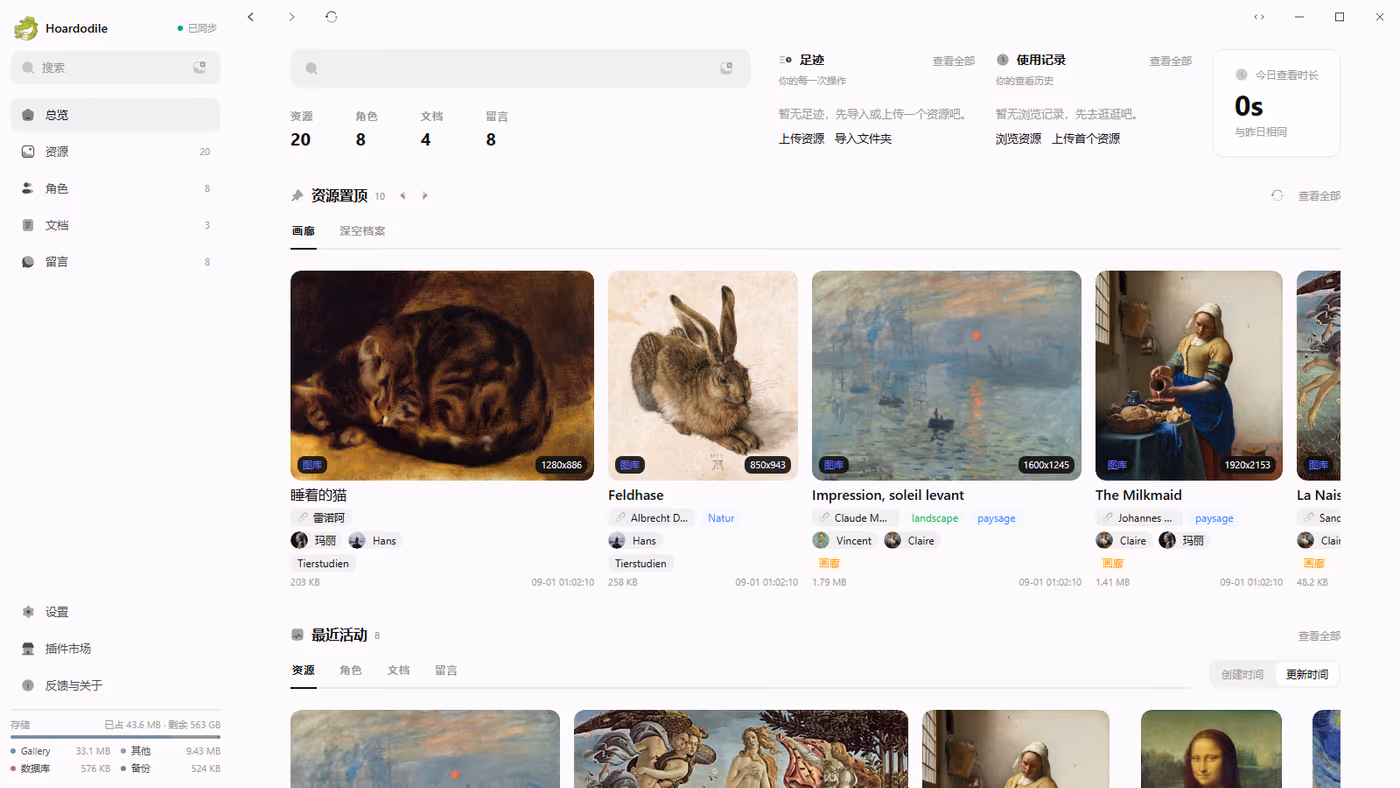Click the 导入文件夹 link
The height and width of the screenshot is (788, 1400).
pyautogui.click(x=863, y=139)
